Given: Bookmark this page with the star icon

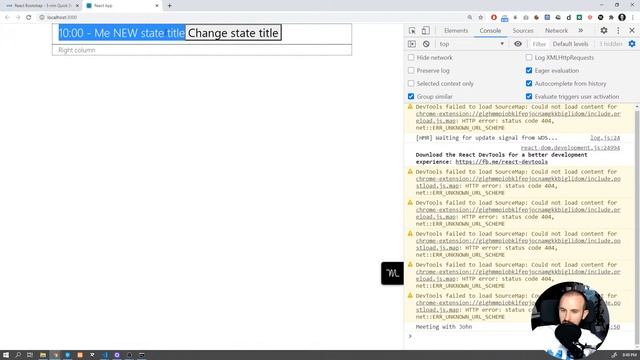Looking at the screenshot, I should [x=480, y=17].
